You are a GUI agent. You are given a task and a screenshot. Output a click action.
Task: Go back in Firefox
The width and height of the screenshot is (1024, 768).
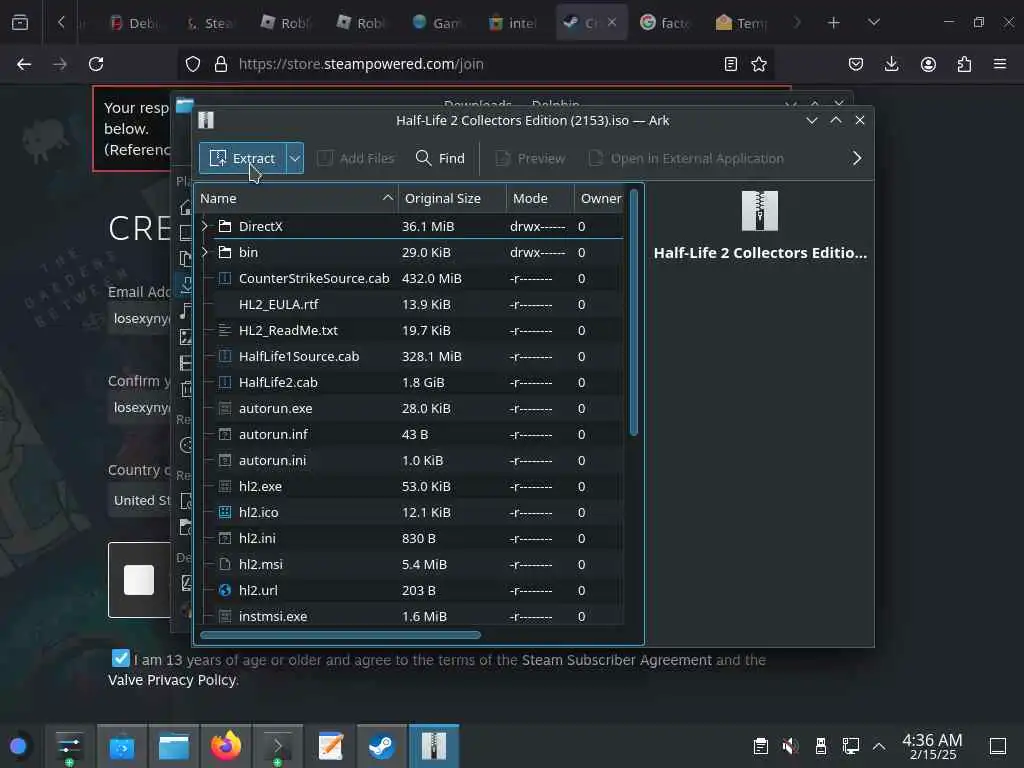(x=24, y=64)
